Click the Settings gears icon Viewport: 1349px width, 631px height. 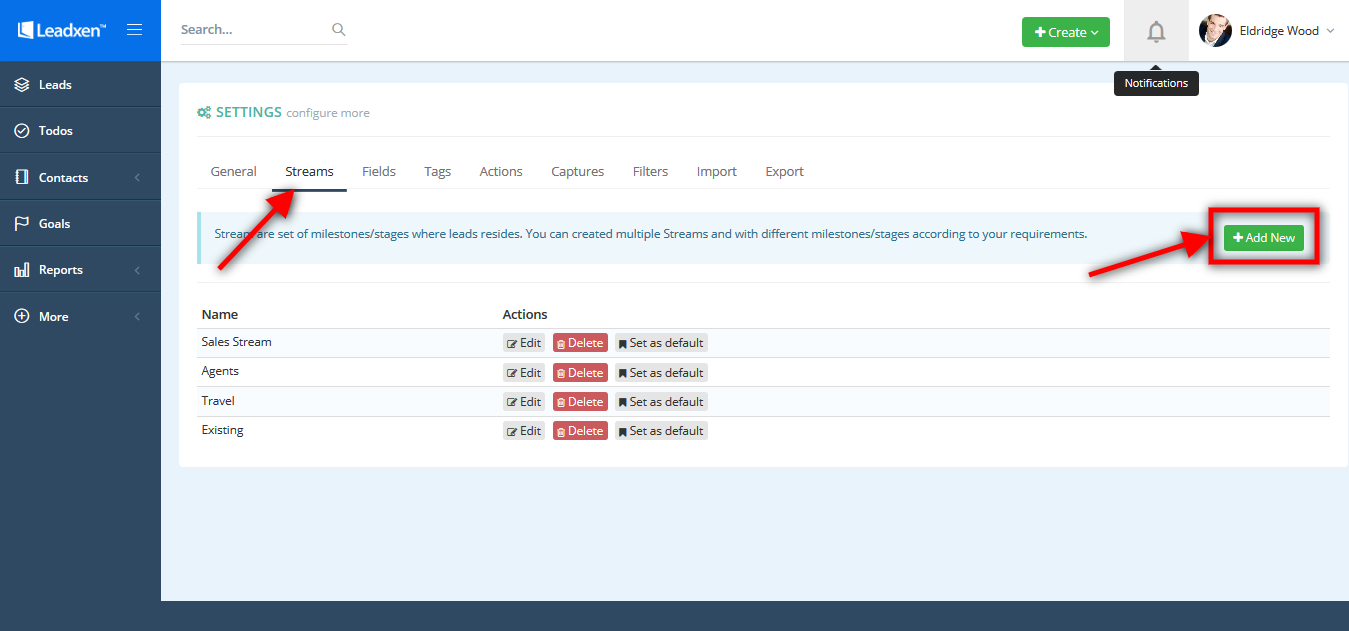click(x=204, y=113)
